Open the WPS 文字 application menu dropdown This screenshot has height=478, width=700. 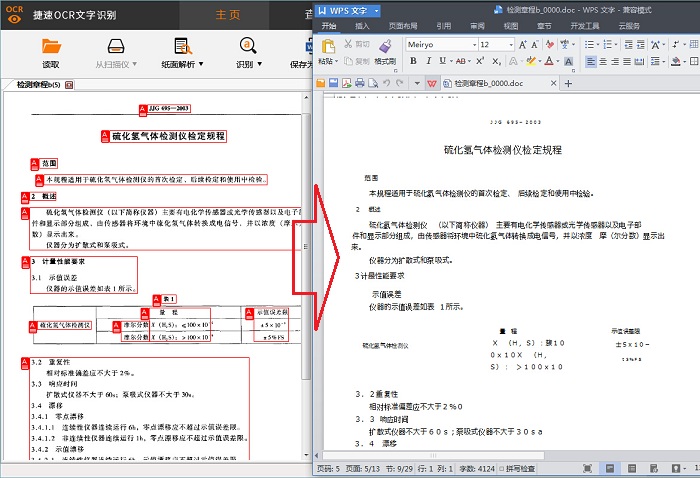(x=376, y=10)
